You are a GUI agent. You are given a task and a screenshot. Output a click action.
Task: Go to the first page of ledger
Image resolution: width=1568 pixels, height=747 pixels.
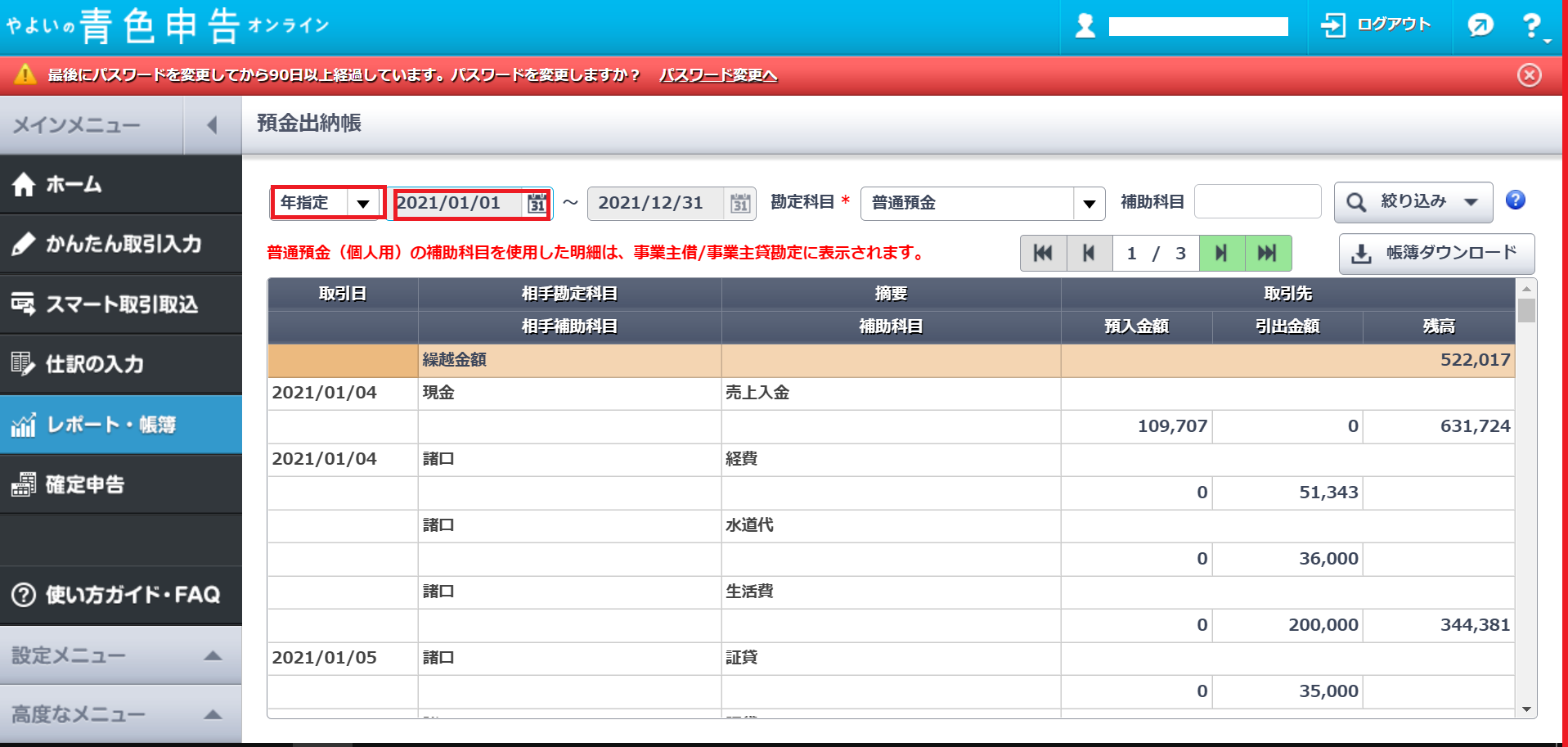tap(1043, 254)
